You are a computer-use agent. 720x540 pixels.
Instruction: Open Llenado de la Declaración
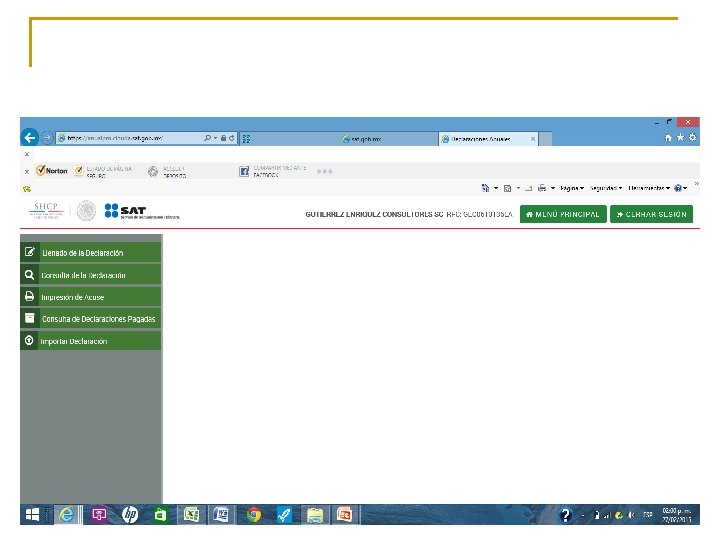90,253
